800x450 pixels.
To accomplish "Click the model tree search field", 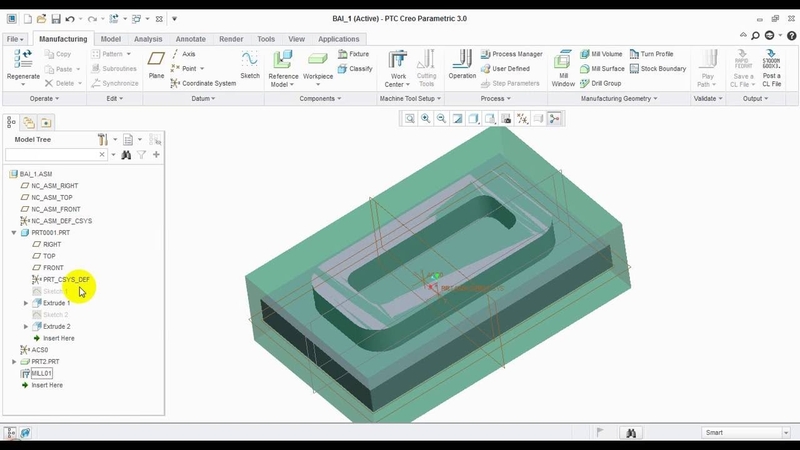I will coord(51,155).
